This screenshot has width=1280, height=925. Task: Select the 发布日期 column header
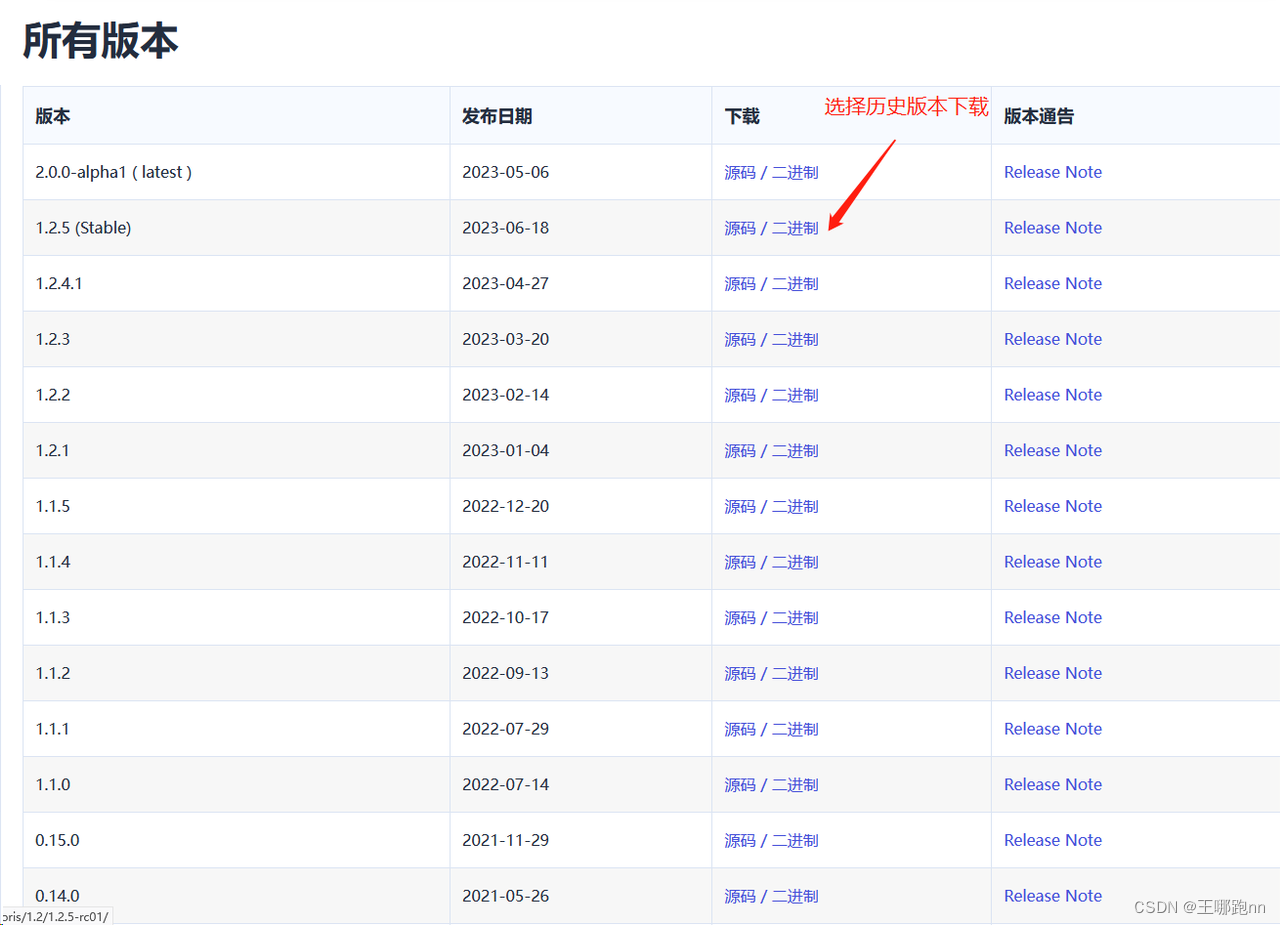tap(497, 116)
